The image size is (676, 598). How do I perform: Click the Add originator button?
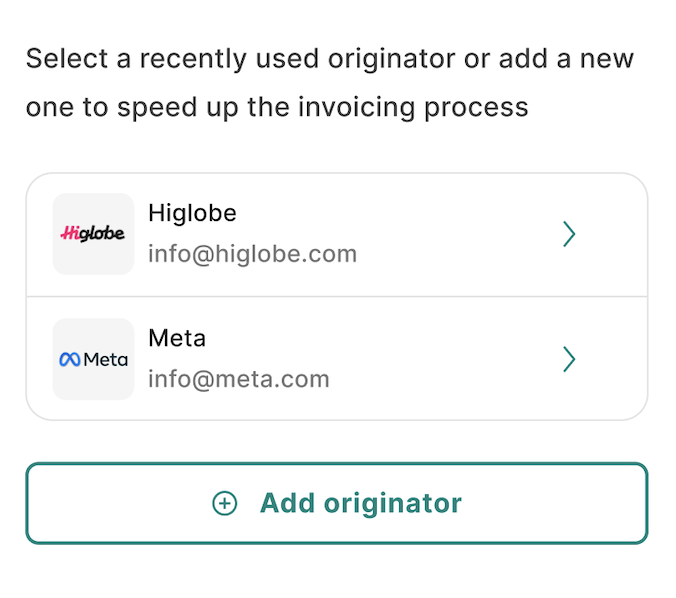click(x=337, y=503)
